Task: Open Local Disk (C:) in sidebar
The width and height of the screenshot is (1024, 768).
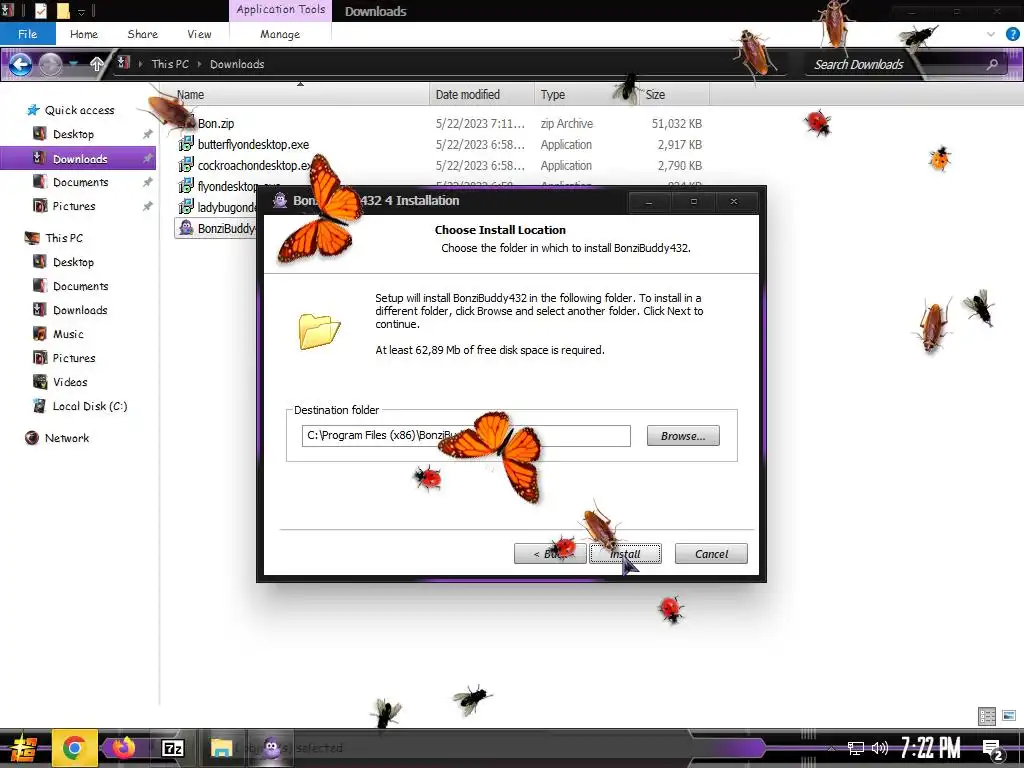Action: [89, 406]
